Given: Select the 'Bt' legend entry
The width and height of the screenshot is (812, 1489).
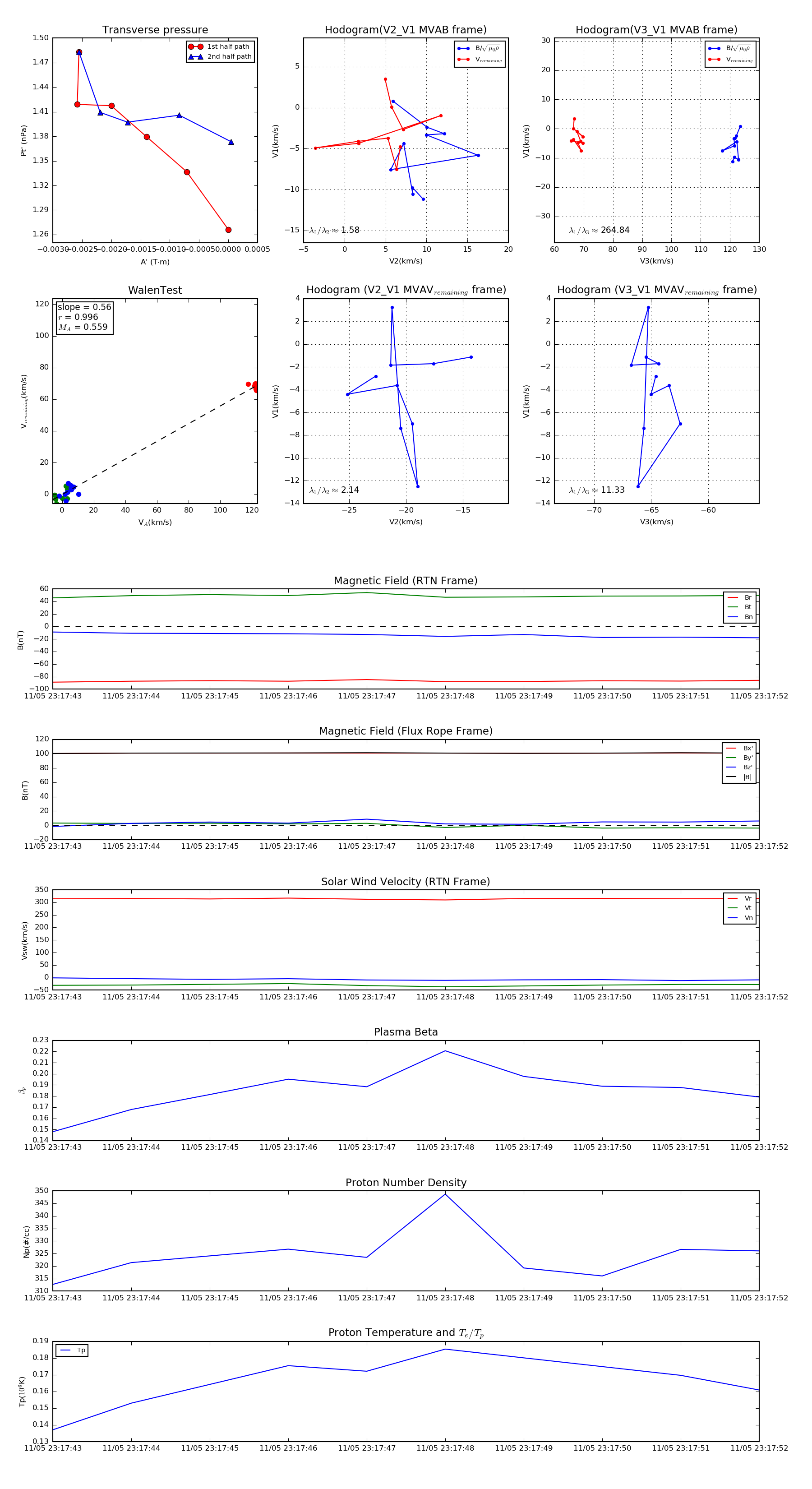Looking at the screenshot, I should (x=740, y=607).
